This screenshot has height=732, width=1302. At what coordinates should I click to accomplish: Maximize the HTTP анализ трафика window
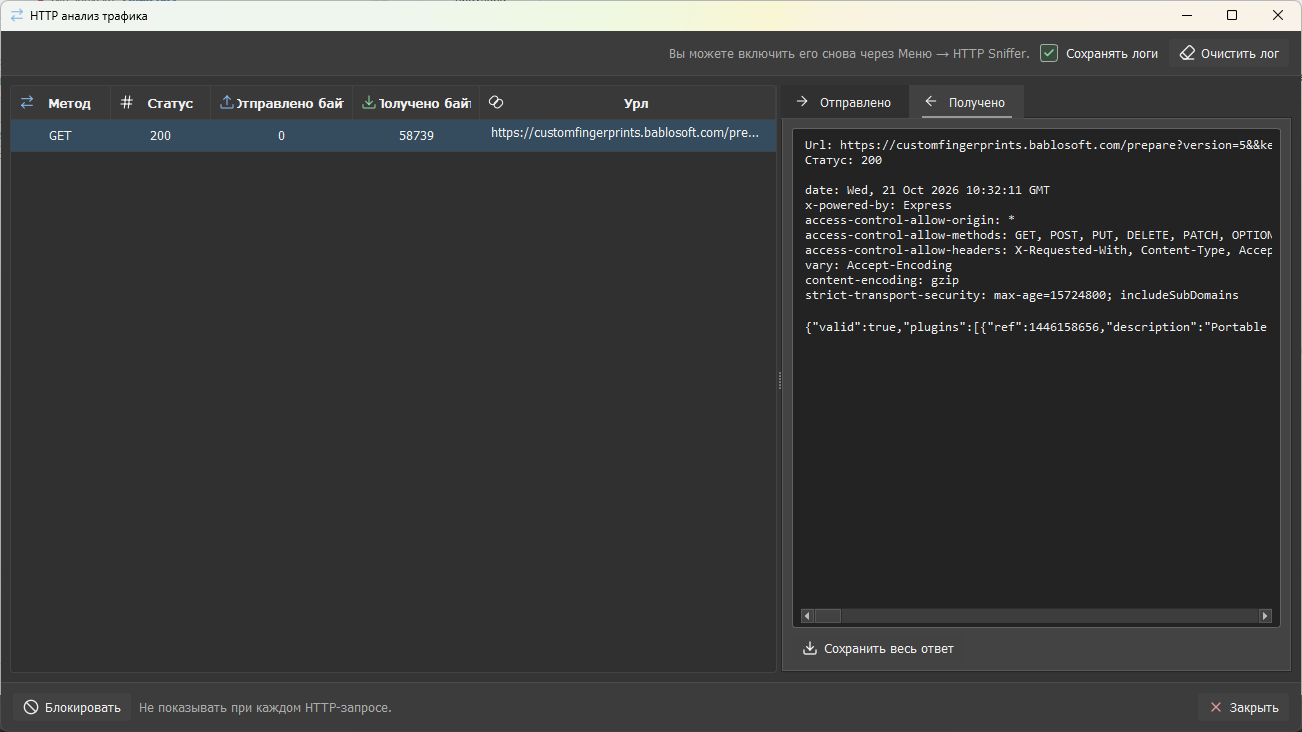pyautogui.click(x=1232, y=15)
